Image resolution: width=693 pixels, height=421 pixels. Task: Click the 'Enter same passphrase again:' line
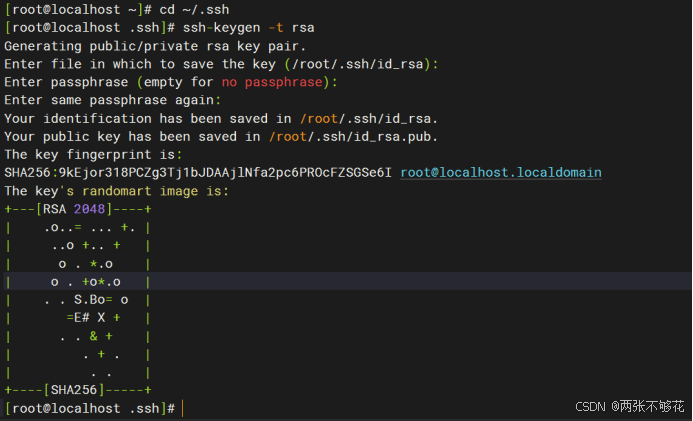pyautogui.click(x=113, y=100)
